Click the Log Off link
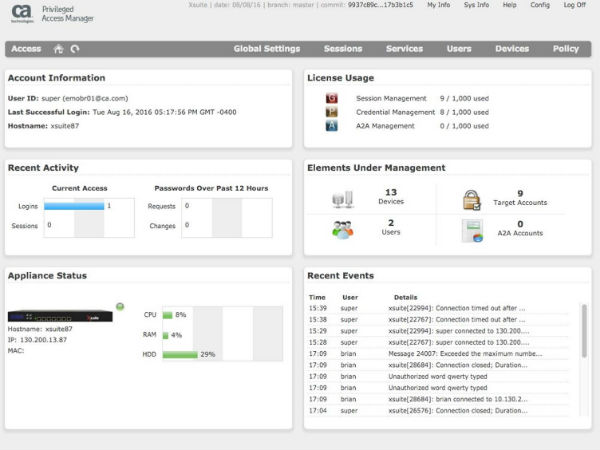Viewport: 600px width, 450px height. pos(575,5)
